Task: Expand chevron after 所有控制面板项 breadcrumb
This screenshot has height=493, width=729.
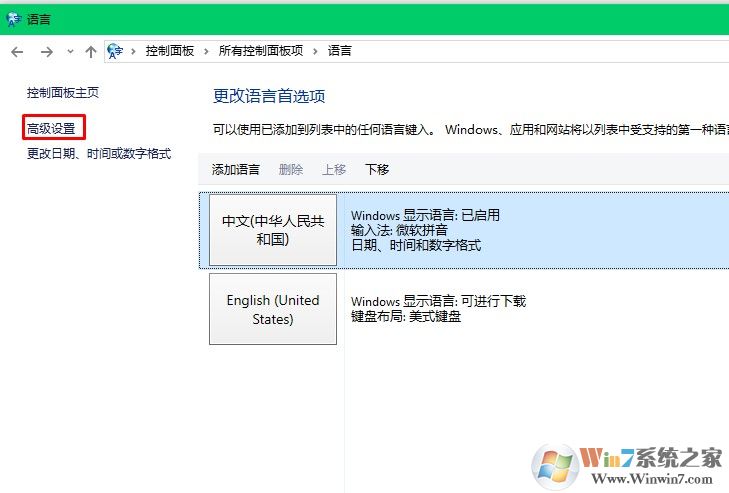Action: pyautogui.click(x=315, y=51)
